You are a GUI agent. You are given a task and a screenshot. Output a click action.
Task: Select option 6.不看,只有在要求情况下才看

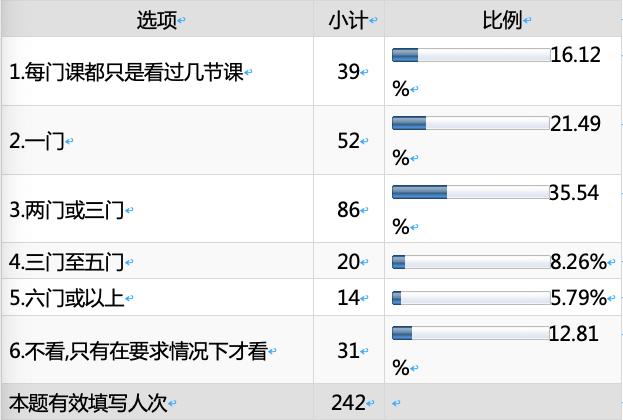pyautogui.click(x=137, y=349)
